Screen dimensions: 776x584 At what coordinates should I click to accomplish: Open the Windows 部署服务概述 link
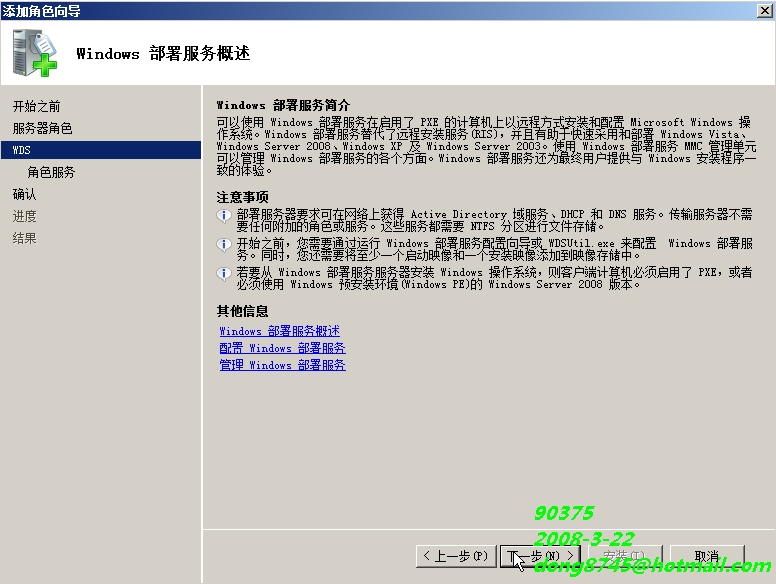[280, 331]
